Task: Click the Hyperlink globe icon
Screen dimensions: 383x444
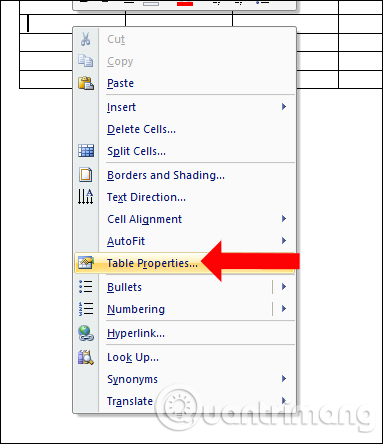Action: [x=86, y=333]
